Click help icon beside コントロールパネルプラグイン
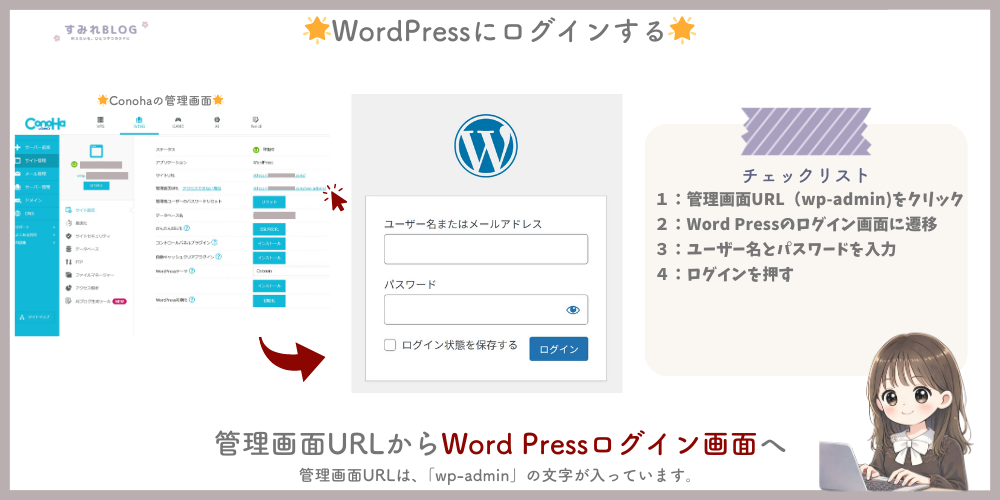 [214, 242]
